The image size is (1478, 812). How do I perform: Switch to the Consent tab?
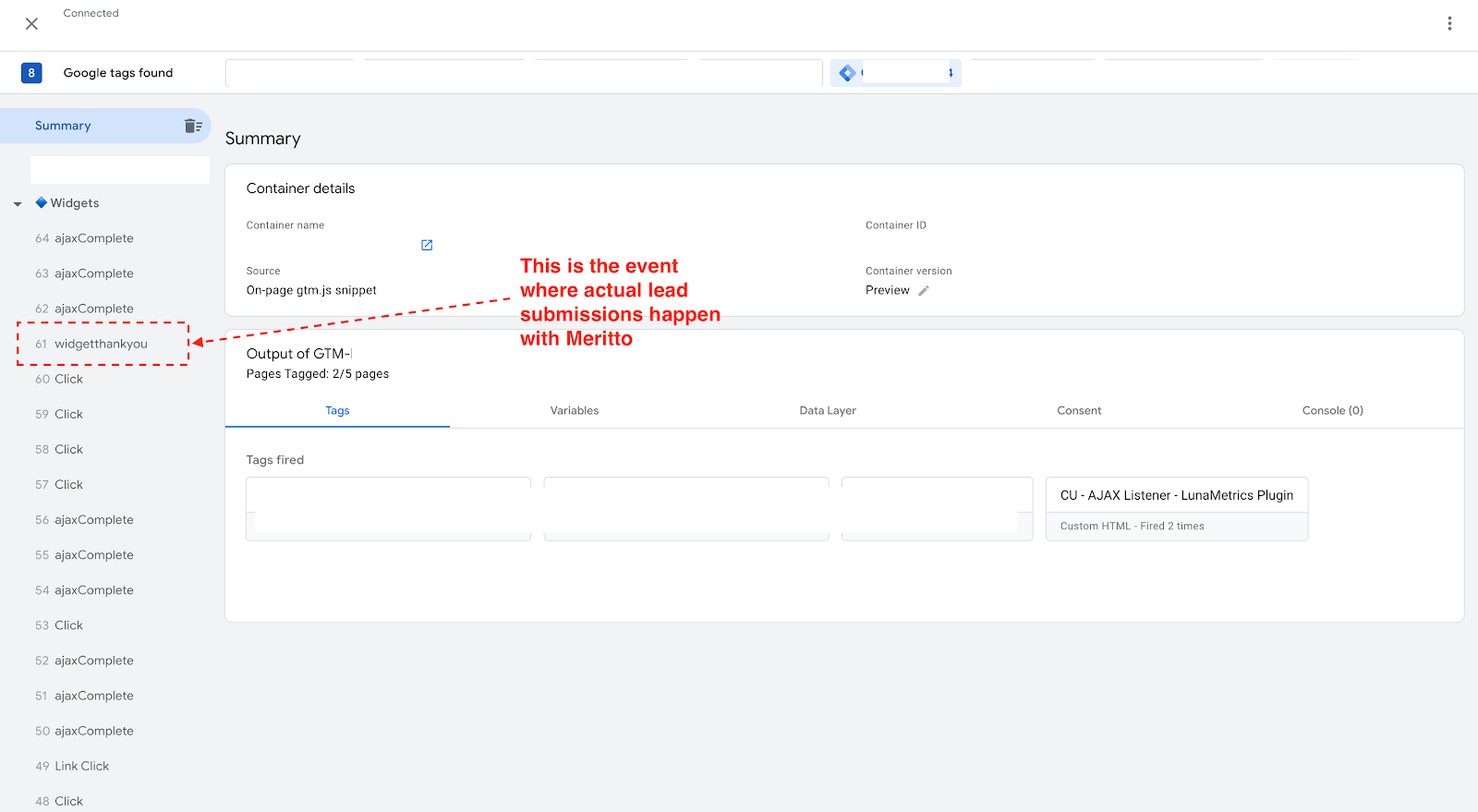tap(1078, 411)
